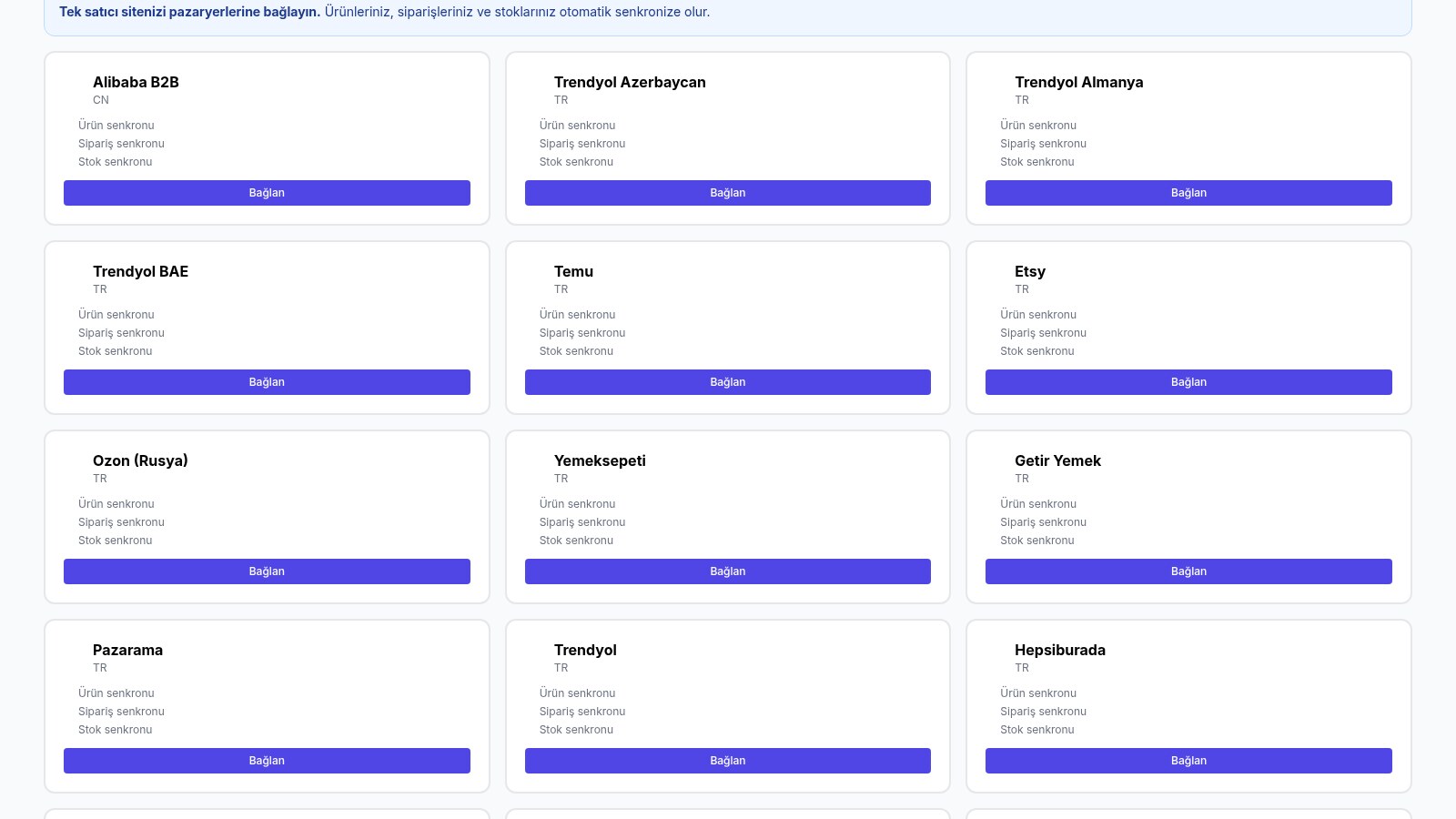Click "Sipariş senkronu" in the Temu card
This screenshot has height=819, width=1456.
[x=582, y=333]
